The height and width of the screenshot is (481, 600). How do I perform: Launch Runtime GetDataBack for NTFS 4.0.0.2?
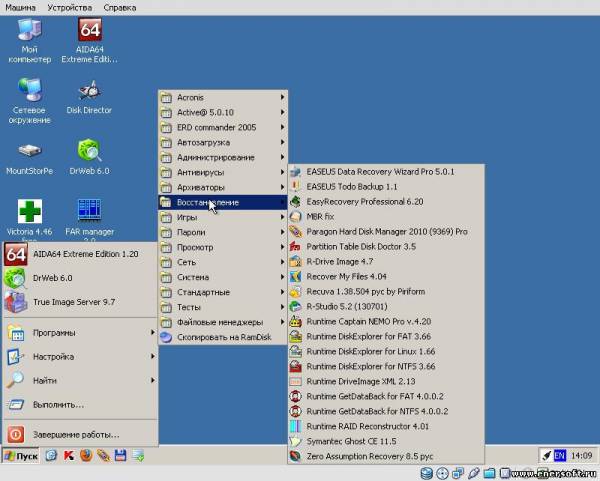coord(386,411)
